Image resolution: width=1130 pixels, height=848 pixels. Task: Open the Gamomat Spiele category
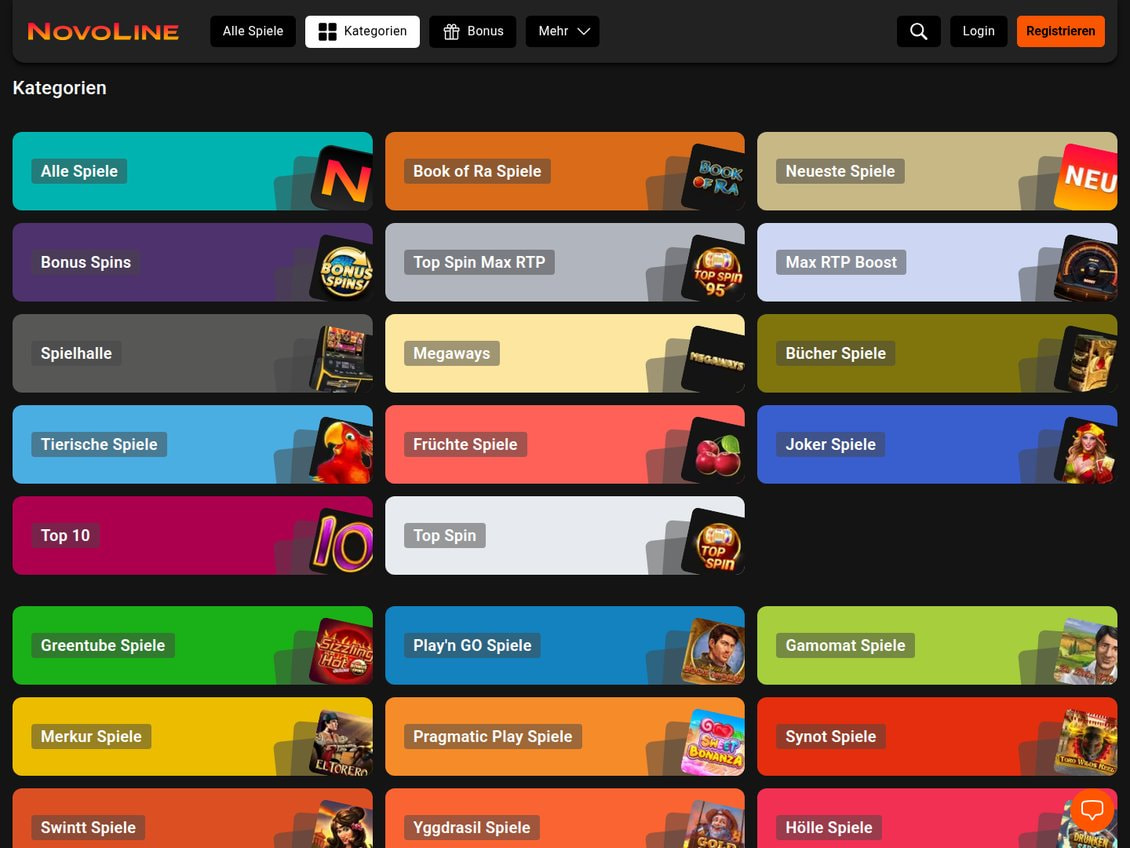(937, 645)
